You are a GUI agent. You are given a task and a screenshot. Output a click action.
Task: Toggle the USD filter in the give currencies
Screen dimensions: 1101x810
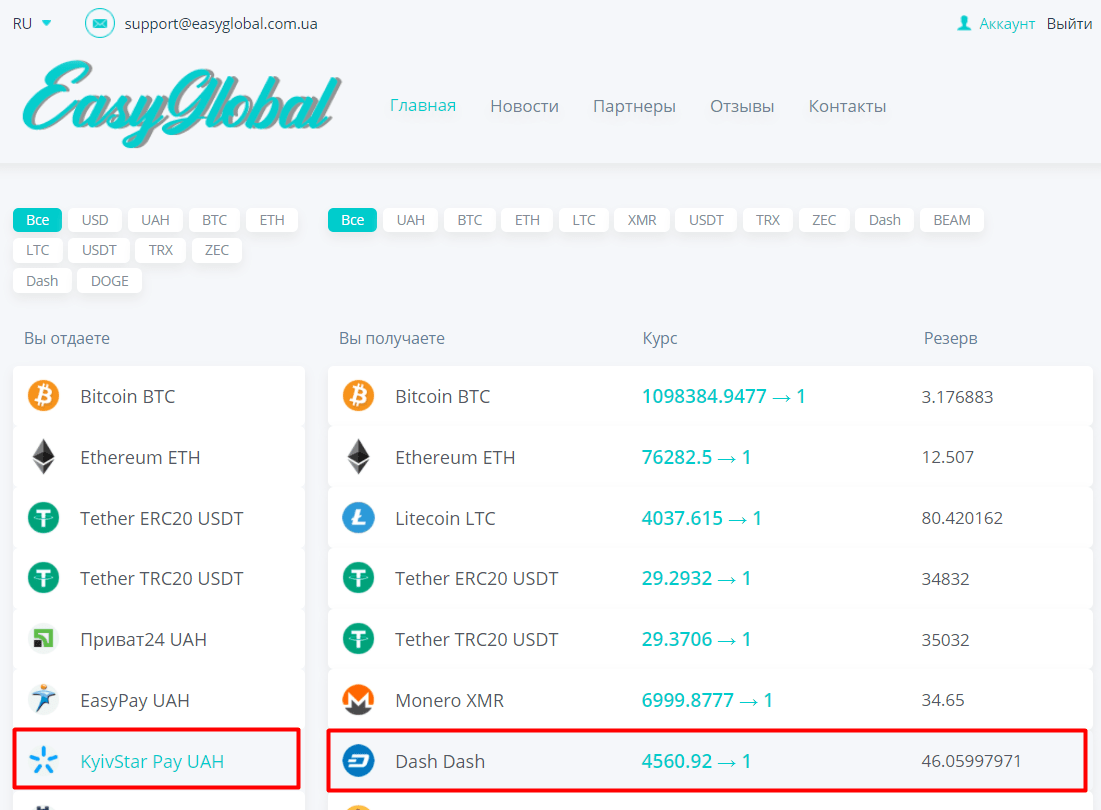[95, 220]
